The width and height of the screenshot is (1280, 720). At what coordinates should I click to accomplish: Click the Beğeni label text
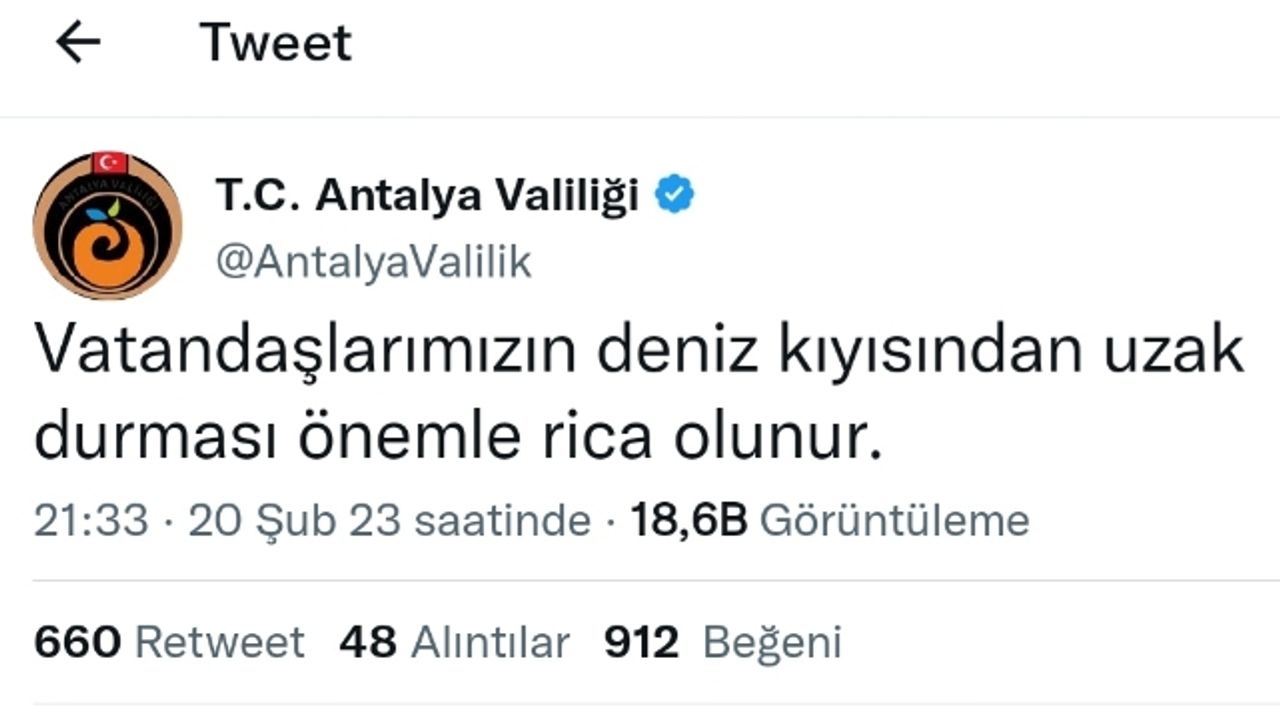coord(772,642)
